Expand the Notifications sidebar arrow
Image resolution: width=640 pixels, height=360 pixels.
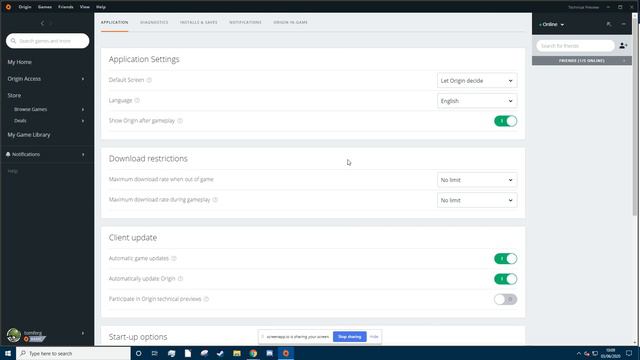coord(83,155)
